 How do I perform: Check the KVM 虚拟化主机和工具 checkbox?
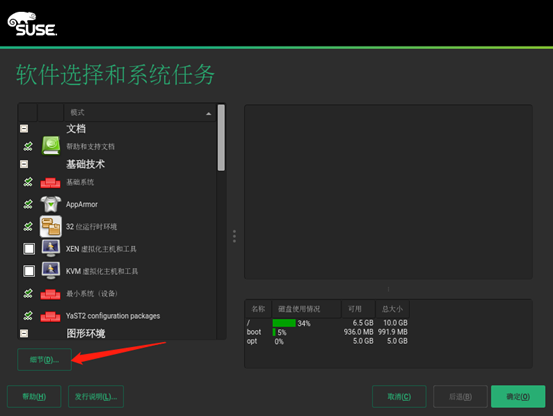pos(29,271)
